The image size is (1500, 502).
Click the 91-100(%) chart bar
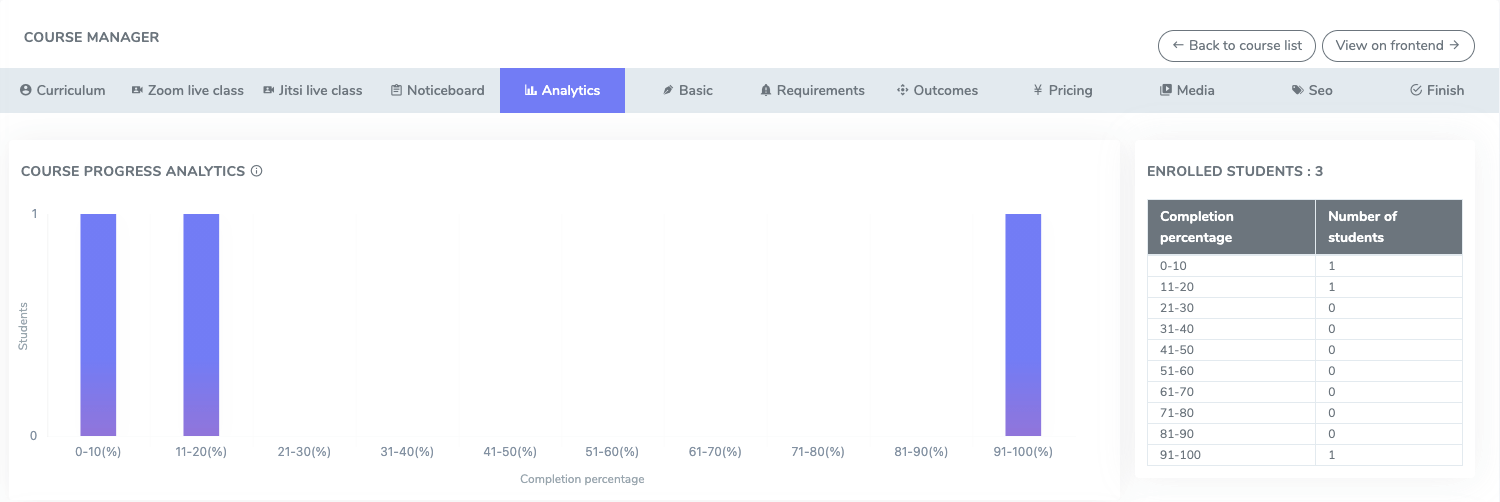tap(1023, 325)
